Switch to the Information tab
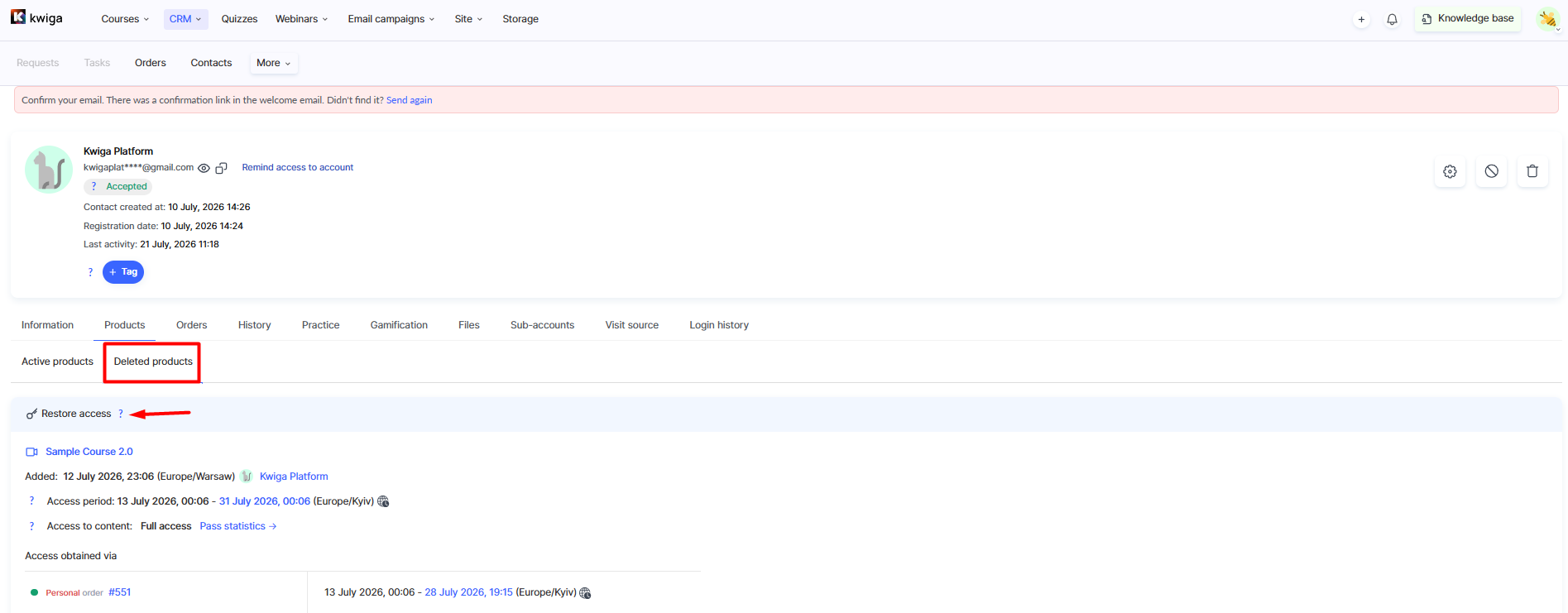Screen dimensions: 1568x613 [x=47, y=325]
